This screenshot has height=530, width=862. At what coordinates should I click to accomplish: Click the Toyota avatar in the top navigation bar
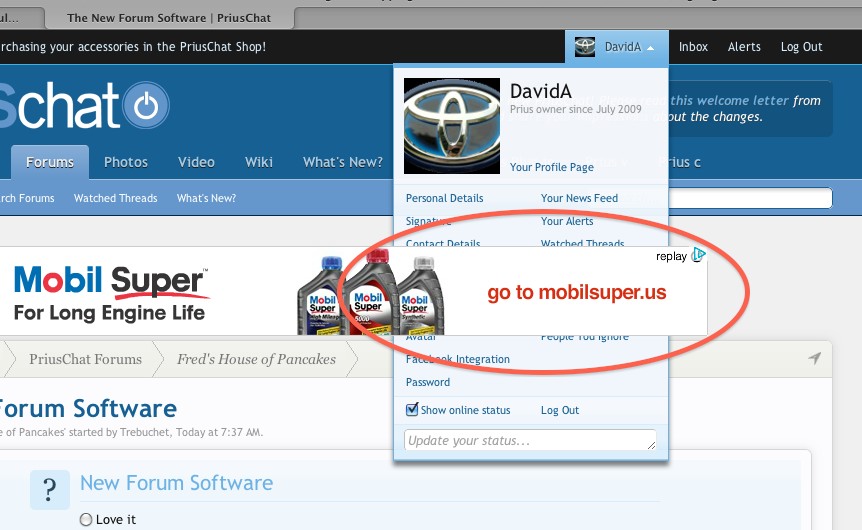[585, 47]
